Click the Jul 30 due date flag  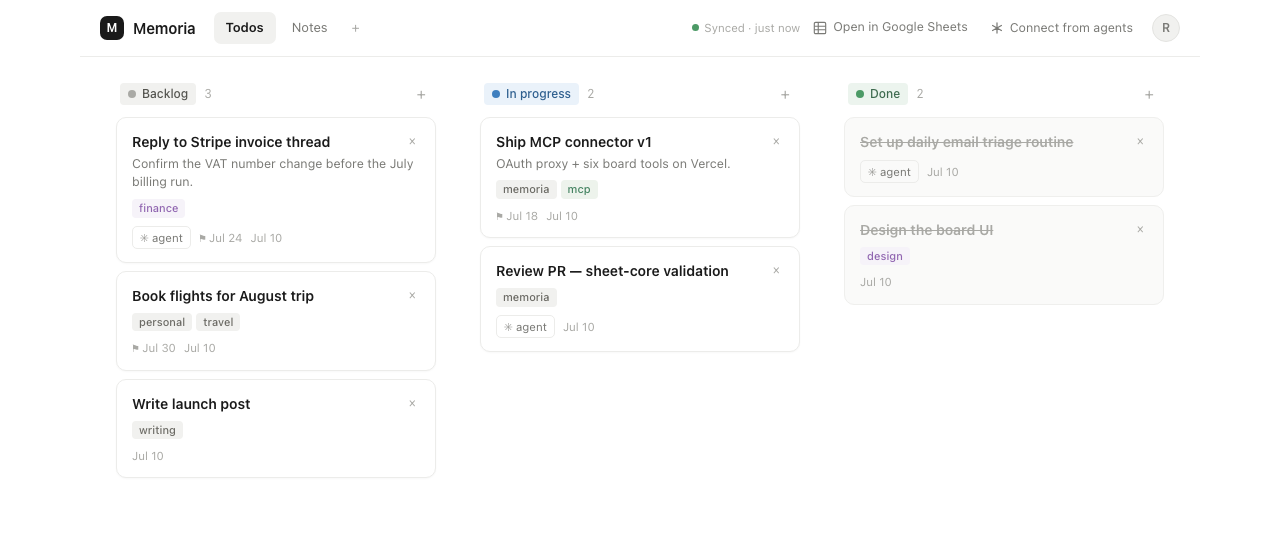click(x=154, y=348)
